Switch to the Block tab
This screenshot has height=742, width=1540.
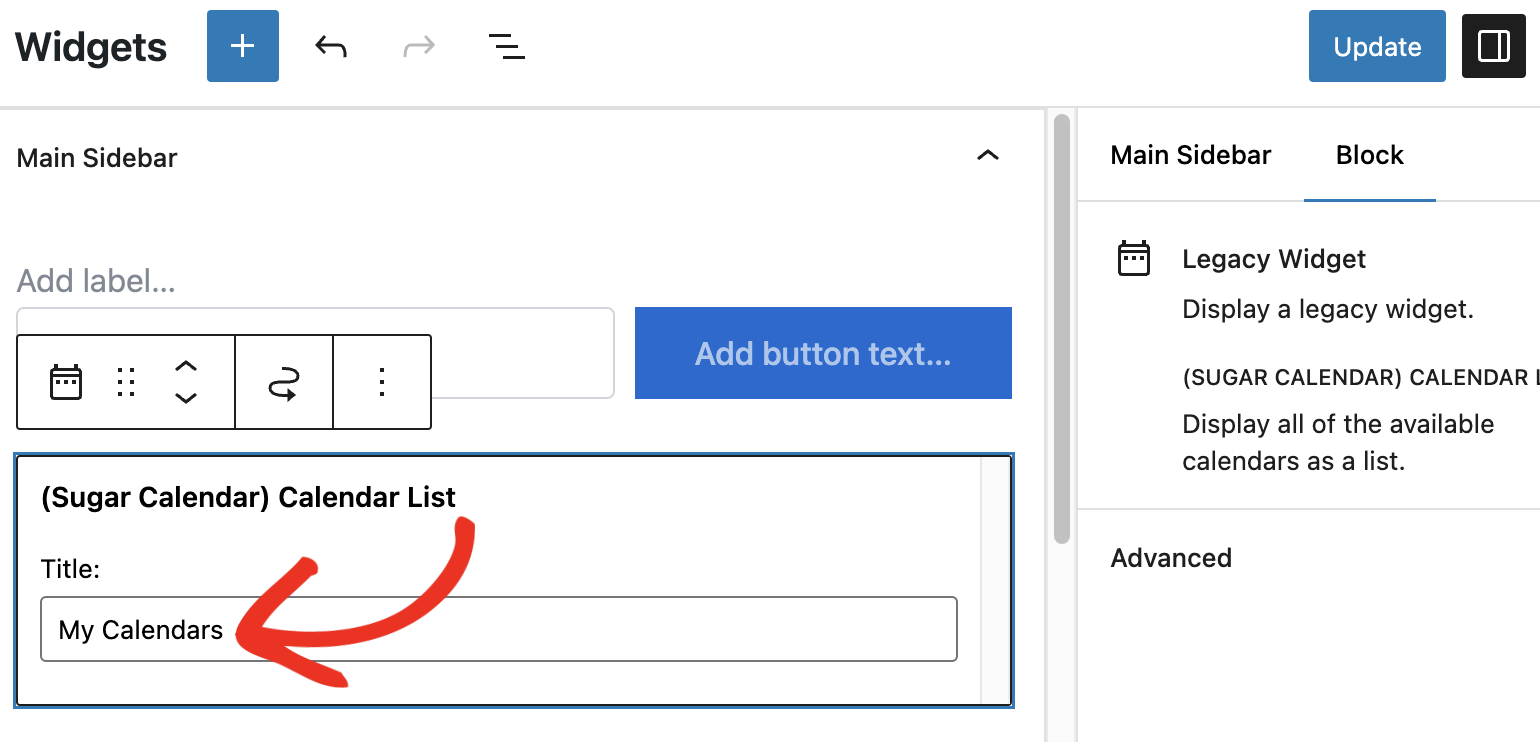pos(1370,155)
